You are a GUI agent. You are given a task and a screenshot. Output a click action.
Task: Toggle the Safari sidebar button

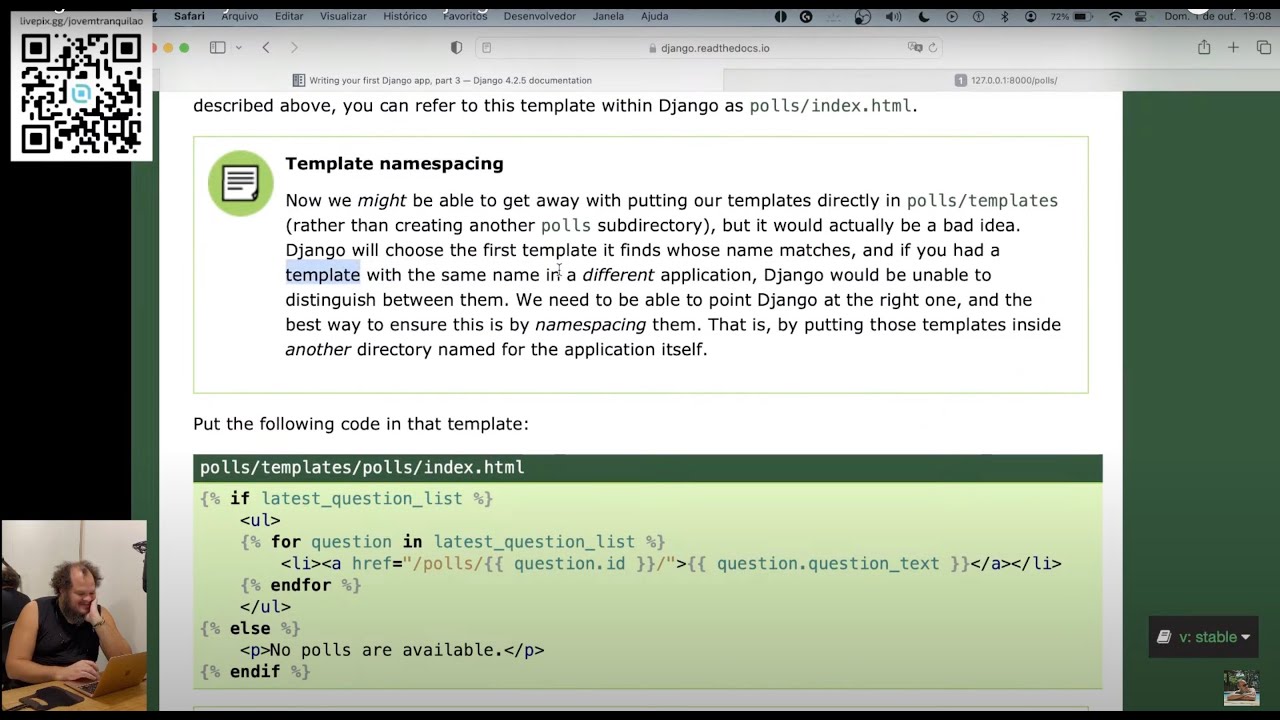(217, 48)
